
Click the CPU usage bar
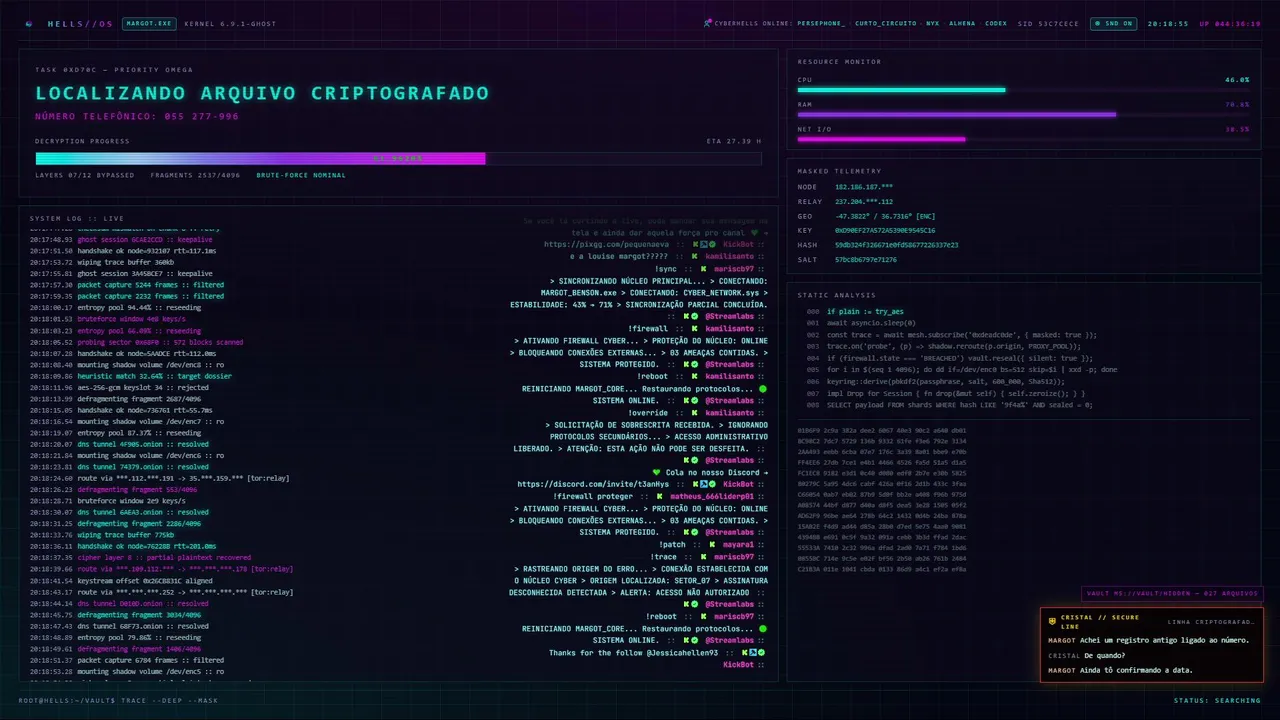[1023, 90]
